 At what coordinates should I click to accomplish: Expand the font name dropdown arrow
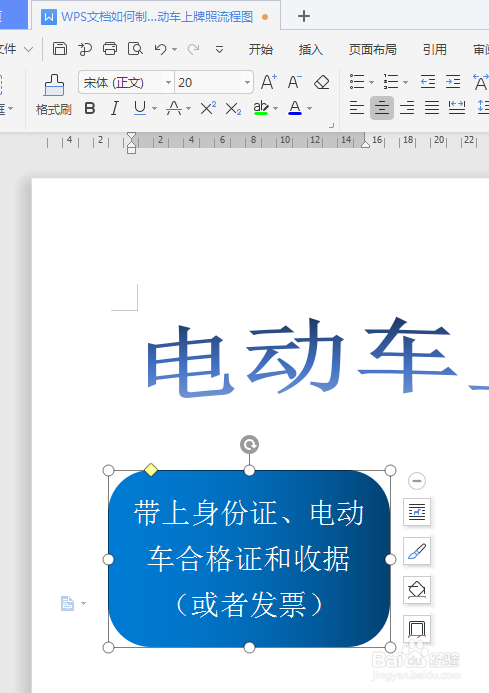coord(168,82)
